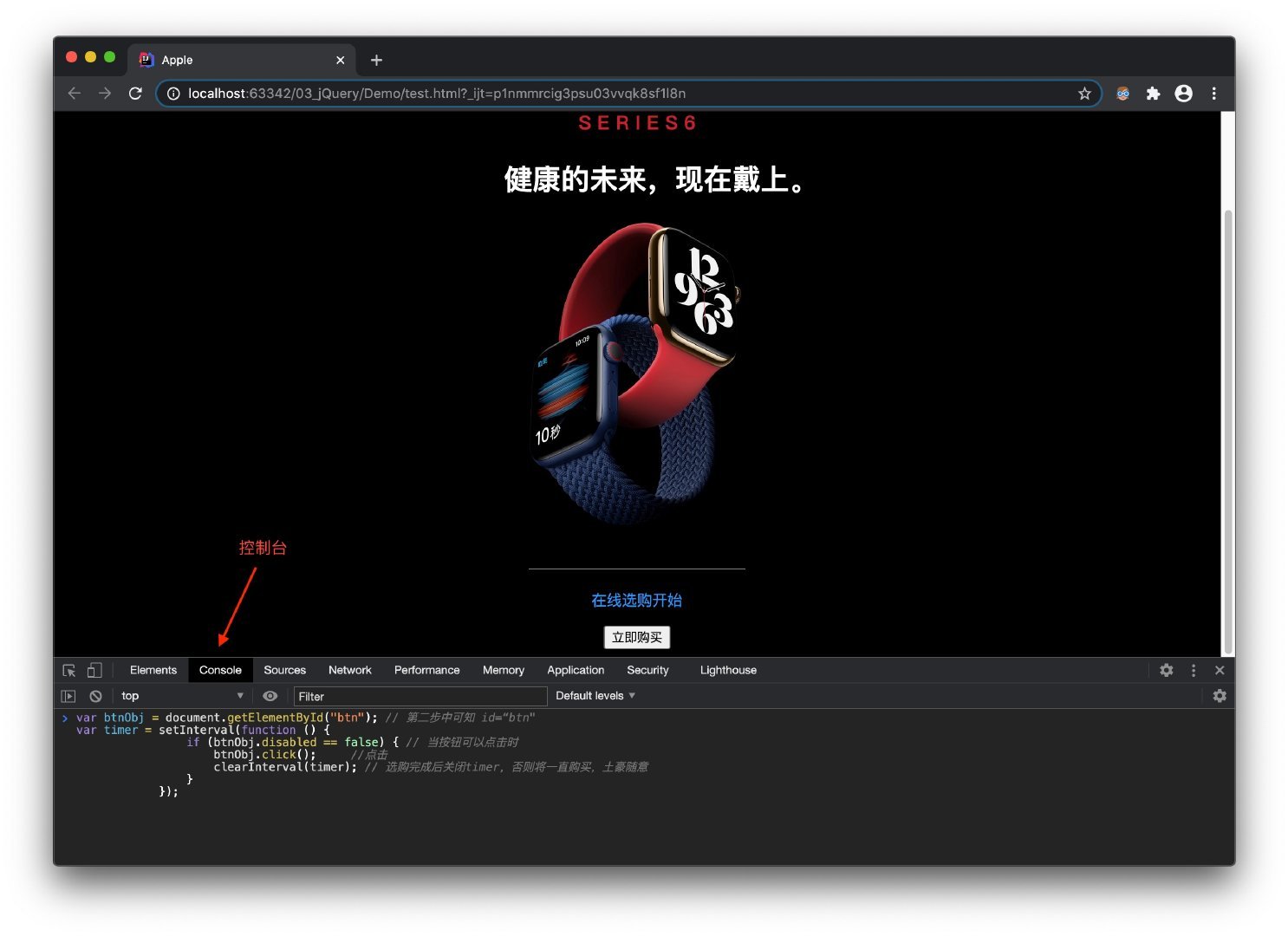
Task: Create a live expression with the eye icon
Action: point(270,696)
